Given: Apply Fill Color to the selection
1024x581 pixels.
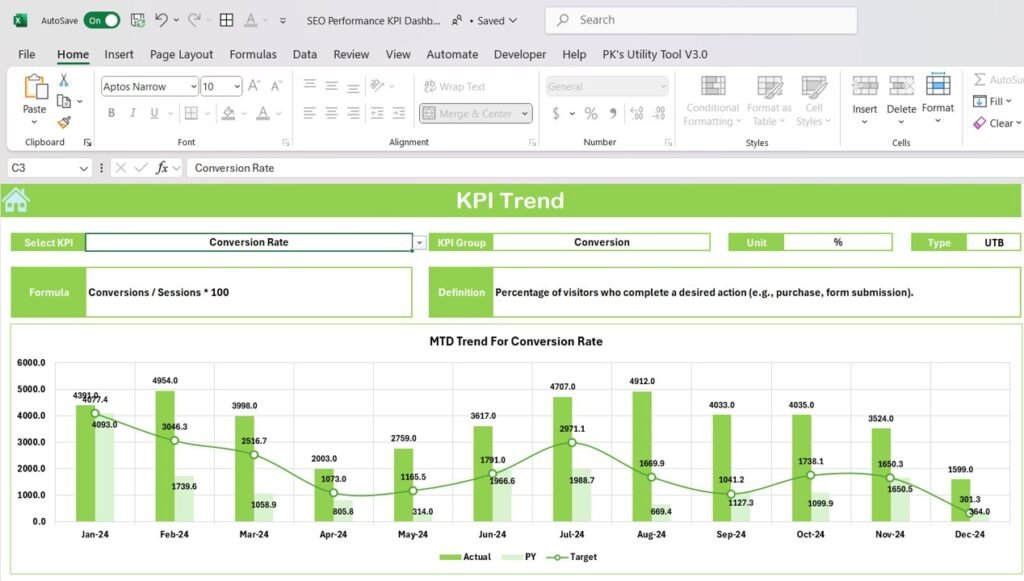Looking at the screenshot, I should 230,114.
